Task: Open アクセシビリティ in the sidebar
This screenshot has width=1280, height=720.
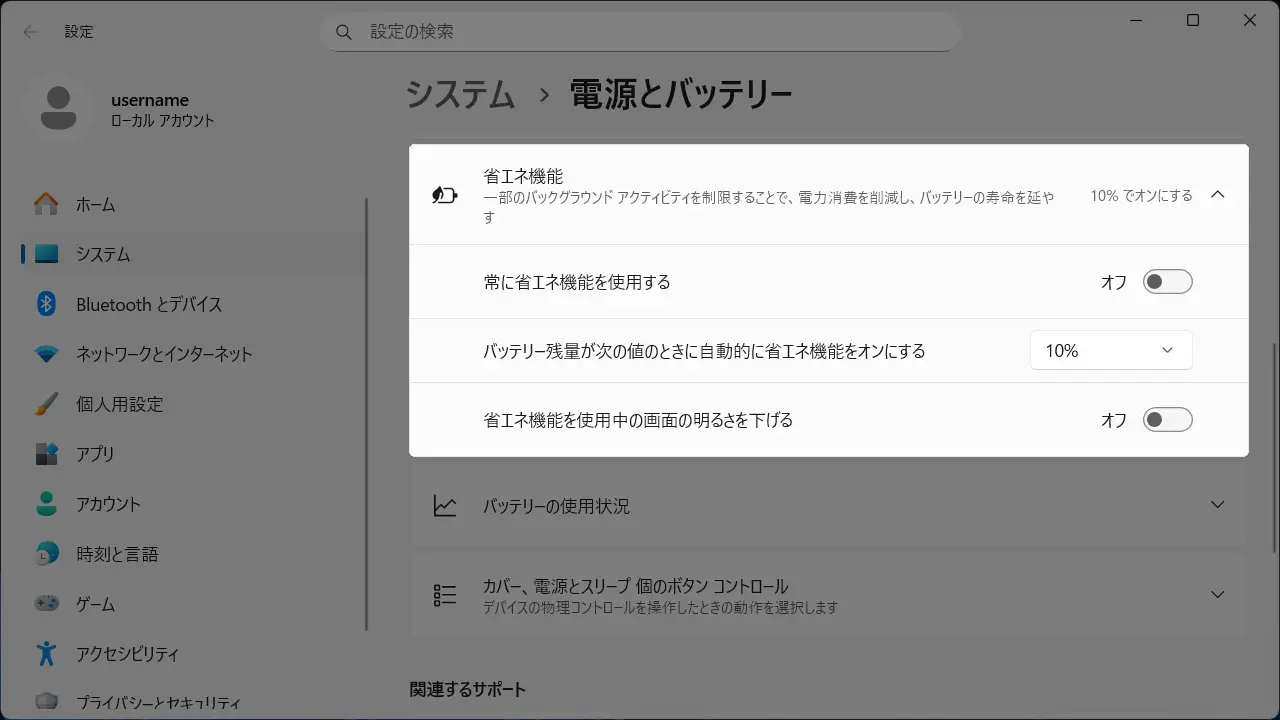Action: coord(127,654)
